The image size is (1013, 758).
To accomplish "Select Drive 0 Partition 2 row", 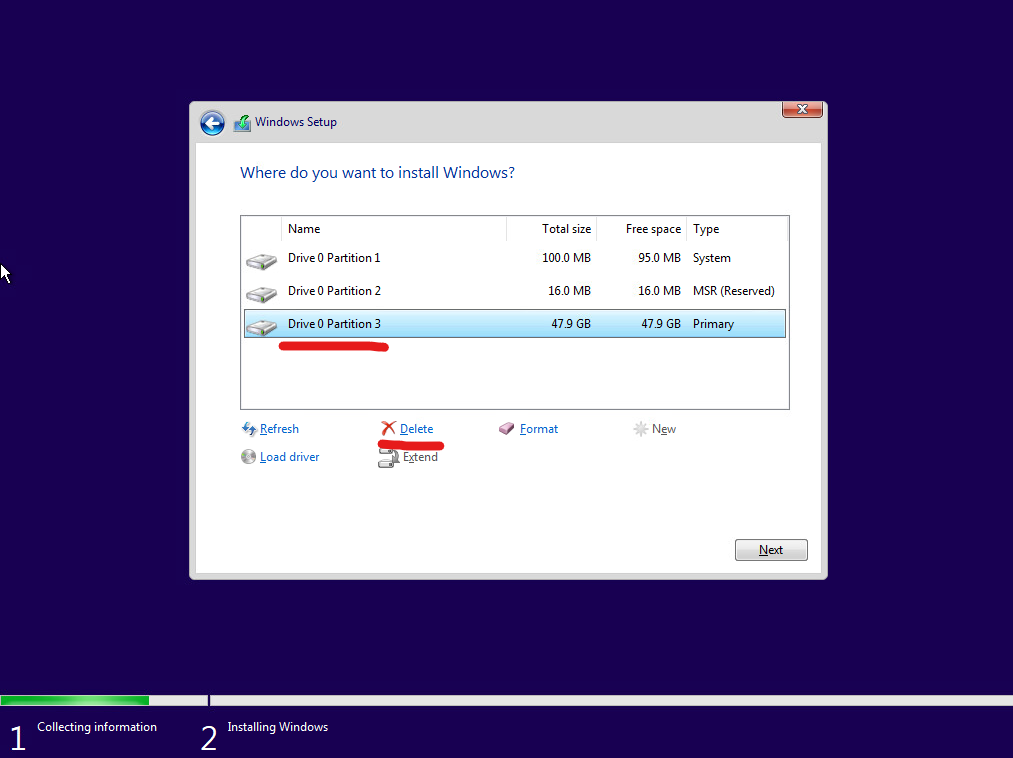I will [x=515, y=291].
